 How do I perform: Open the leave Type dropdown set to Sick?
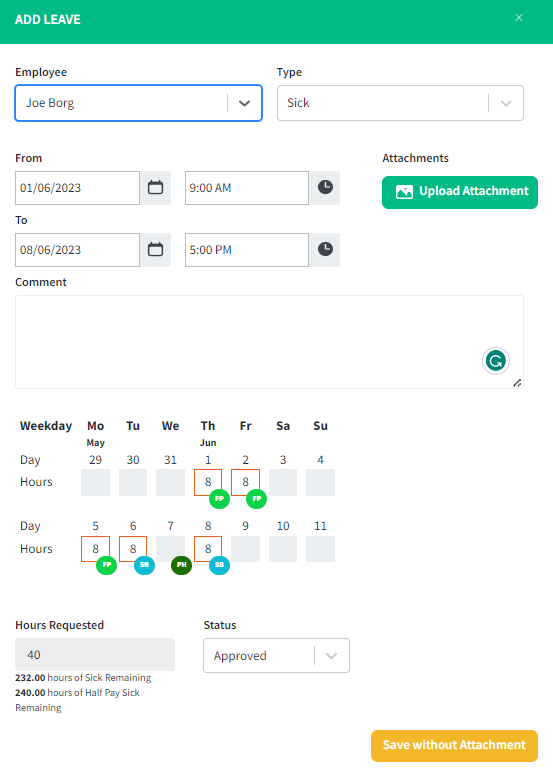[x=400, y=103]
